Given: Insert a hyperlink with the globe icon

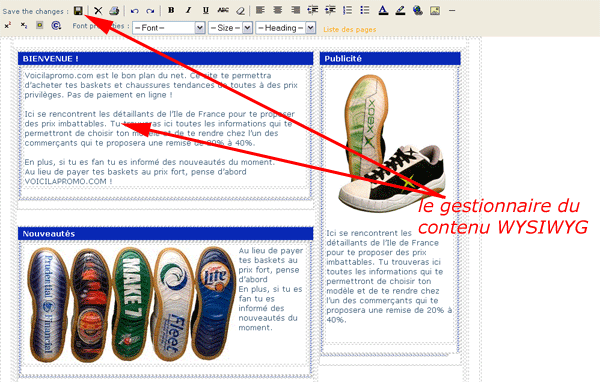Looking at the screenshot, I should pos(418,10).
